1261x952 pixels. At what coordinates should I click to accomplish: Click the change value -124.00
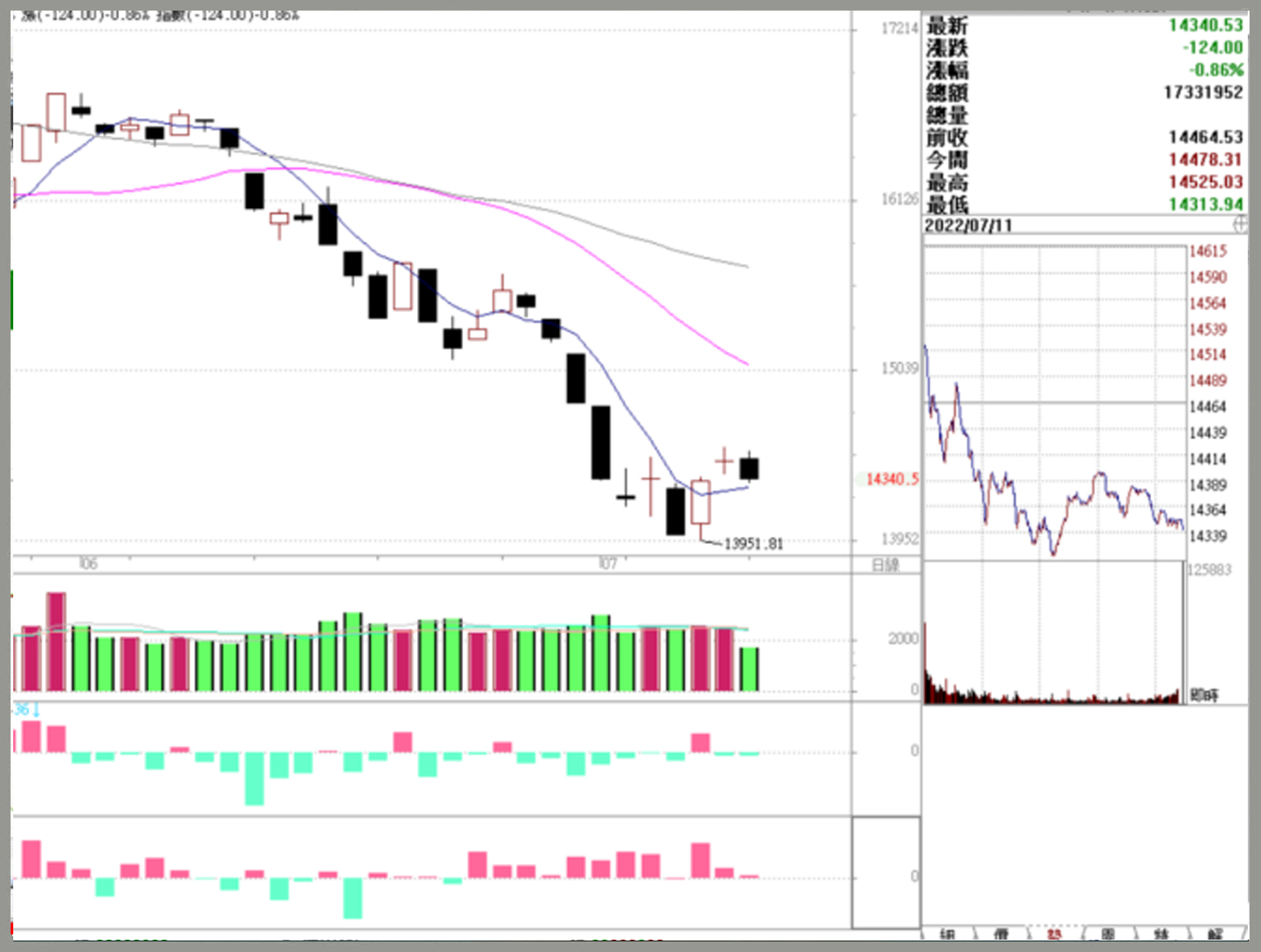(1212, 48)
